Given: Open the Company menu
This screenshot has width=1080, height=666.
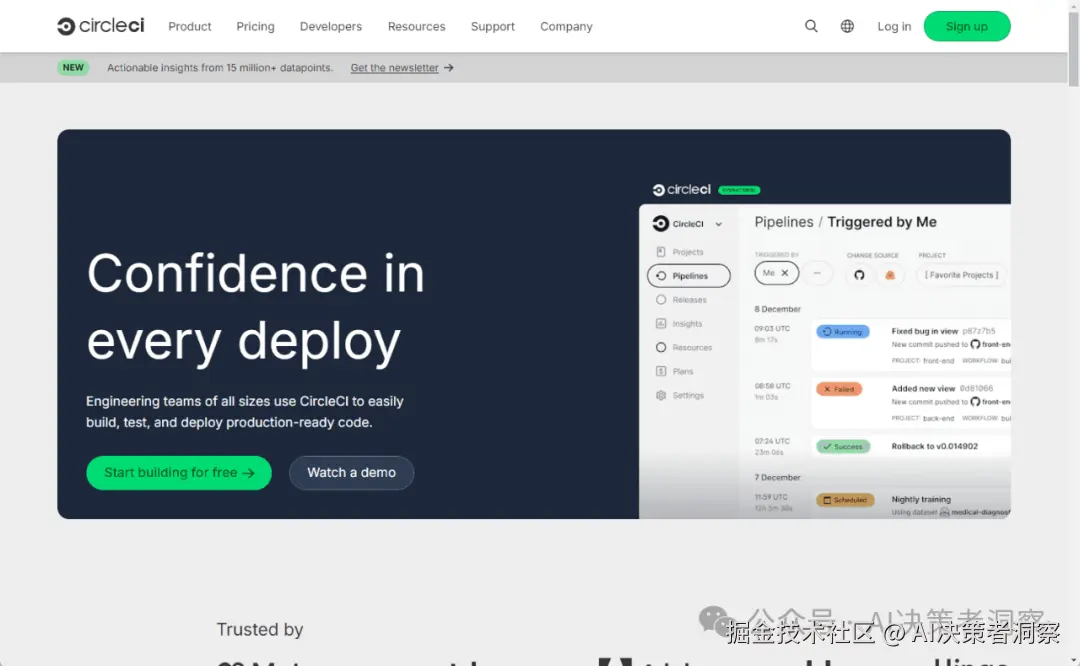Looking at the screenshot, I should click(x=566, y=26).
